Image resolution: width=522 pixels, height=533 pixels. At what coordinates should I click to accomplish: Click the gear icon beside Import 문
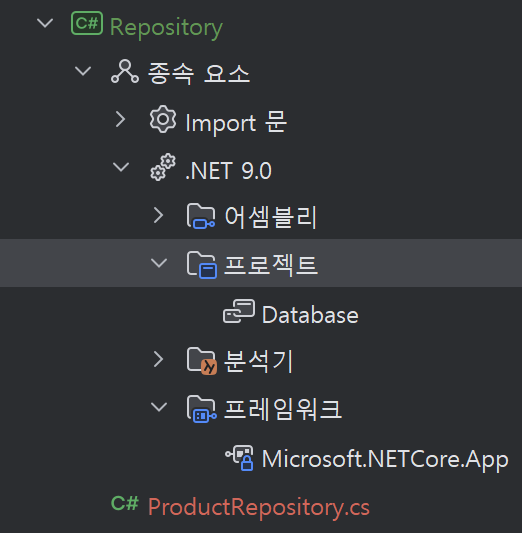[163, 119]
